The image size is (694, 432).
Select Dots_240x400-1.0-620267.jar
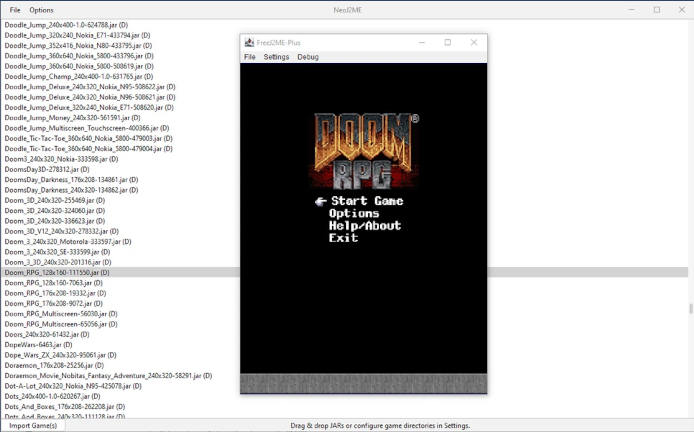[x=52, y=397]
